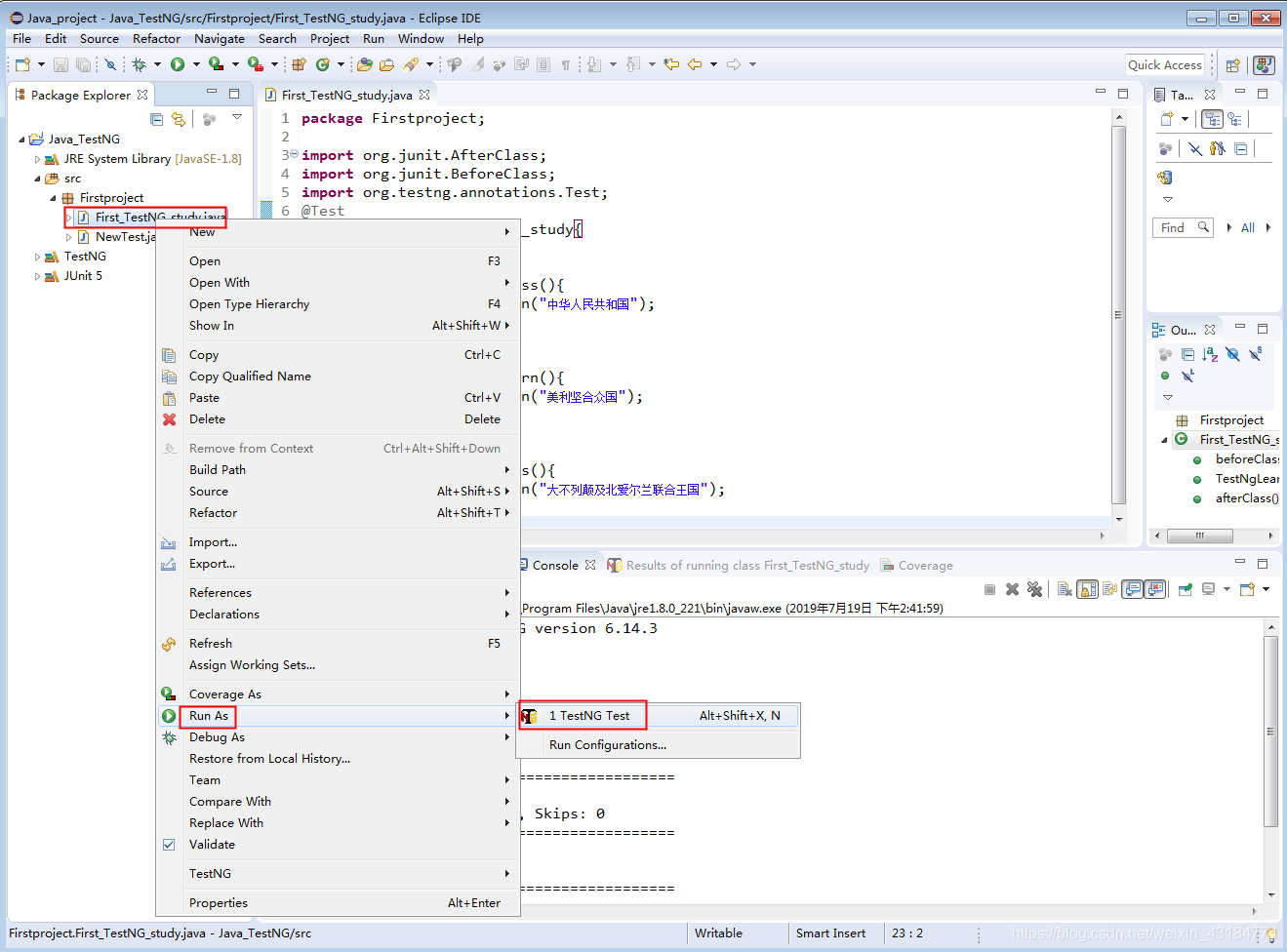Open Package Explorer View Menu triangle
The image size is (1287, 952).
[237, 117]
